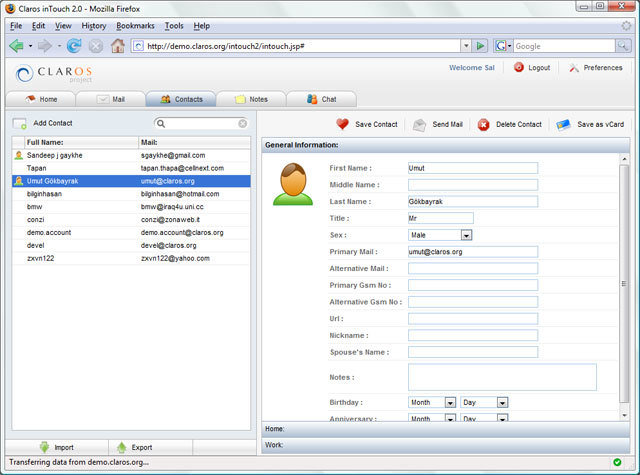Click the person icon beside Umut Gökbayrak

pos(19,181)
